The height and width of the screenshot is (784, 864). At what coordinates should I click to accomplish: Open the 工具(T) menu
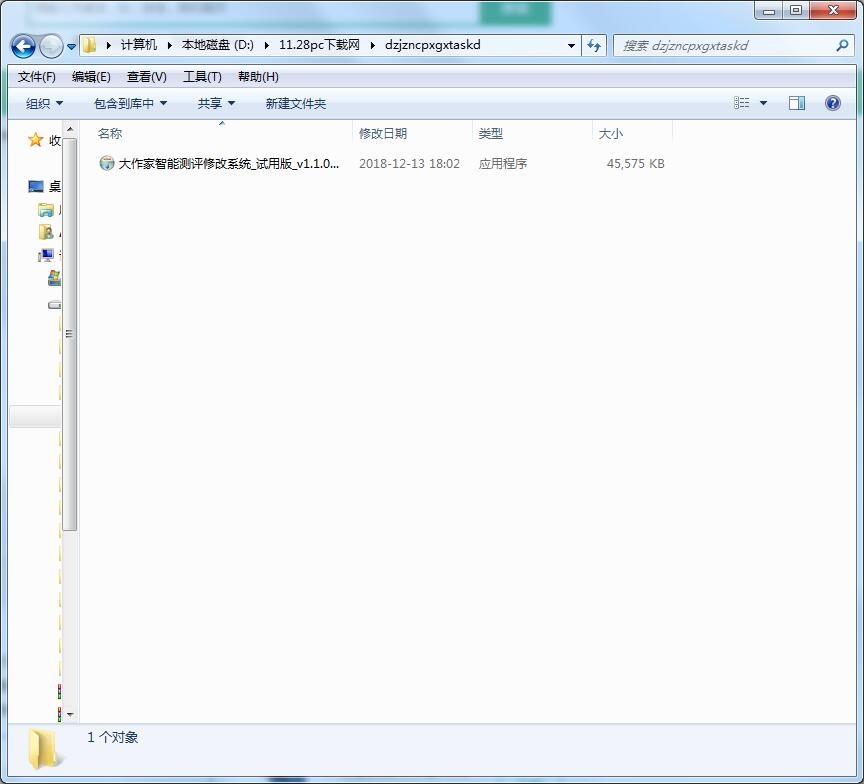click(x=202, y=77)
